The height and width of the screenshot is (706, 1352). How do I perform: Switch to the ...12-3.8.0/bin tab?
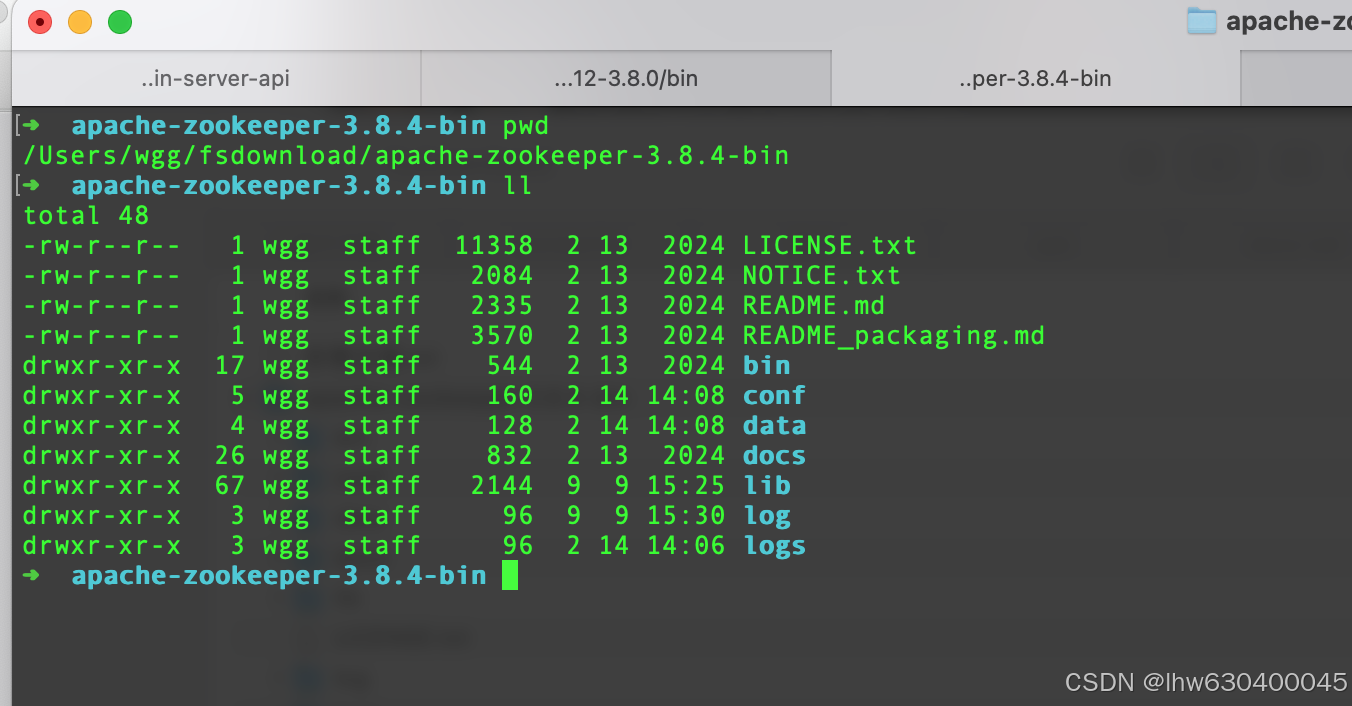[626, 78]
